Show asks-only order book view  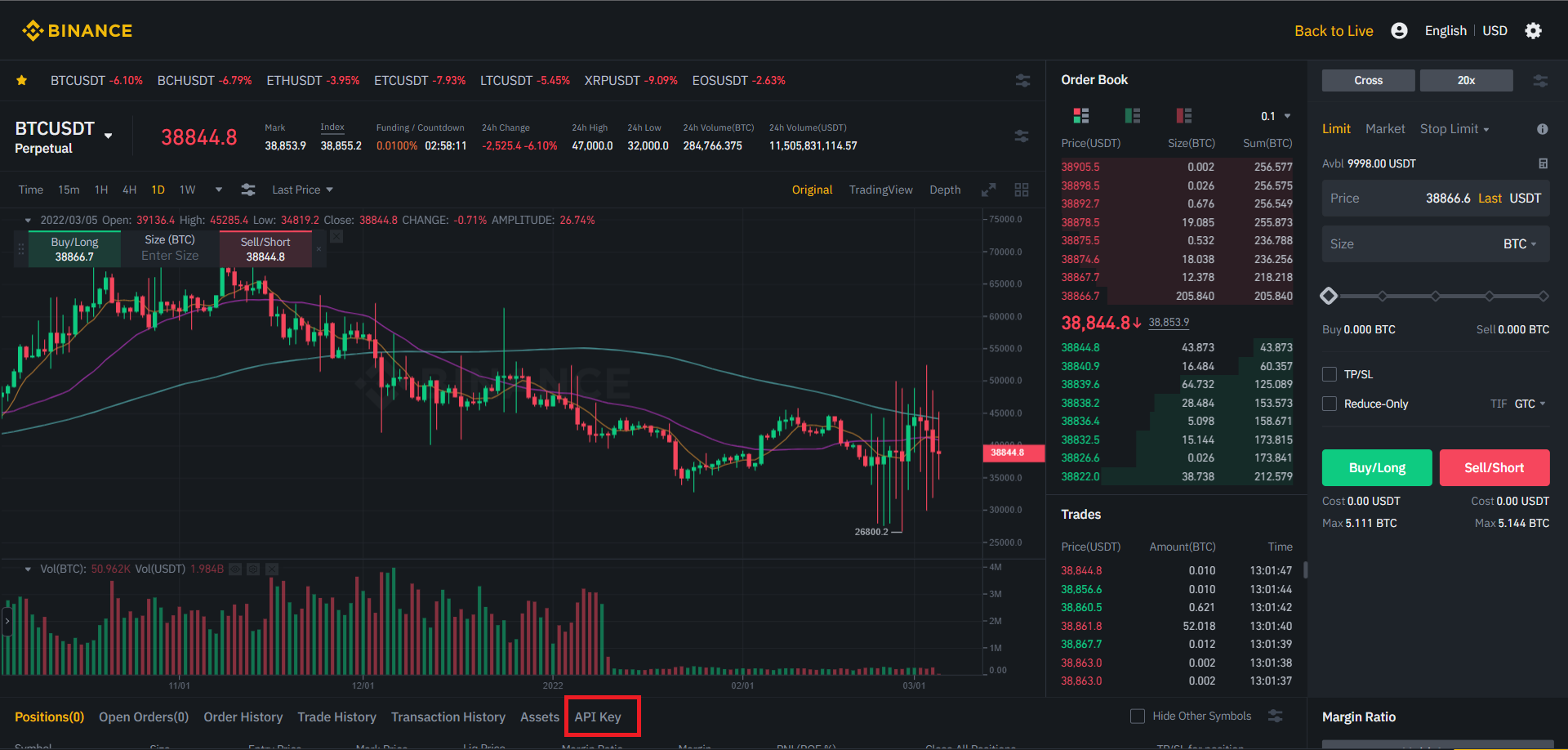(x=1184, y=115)
